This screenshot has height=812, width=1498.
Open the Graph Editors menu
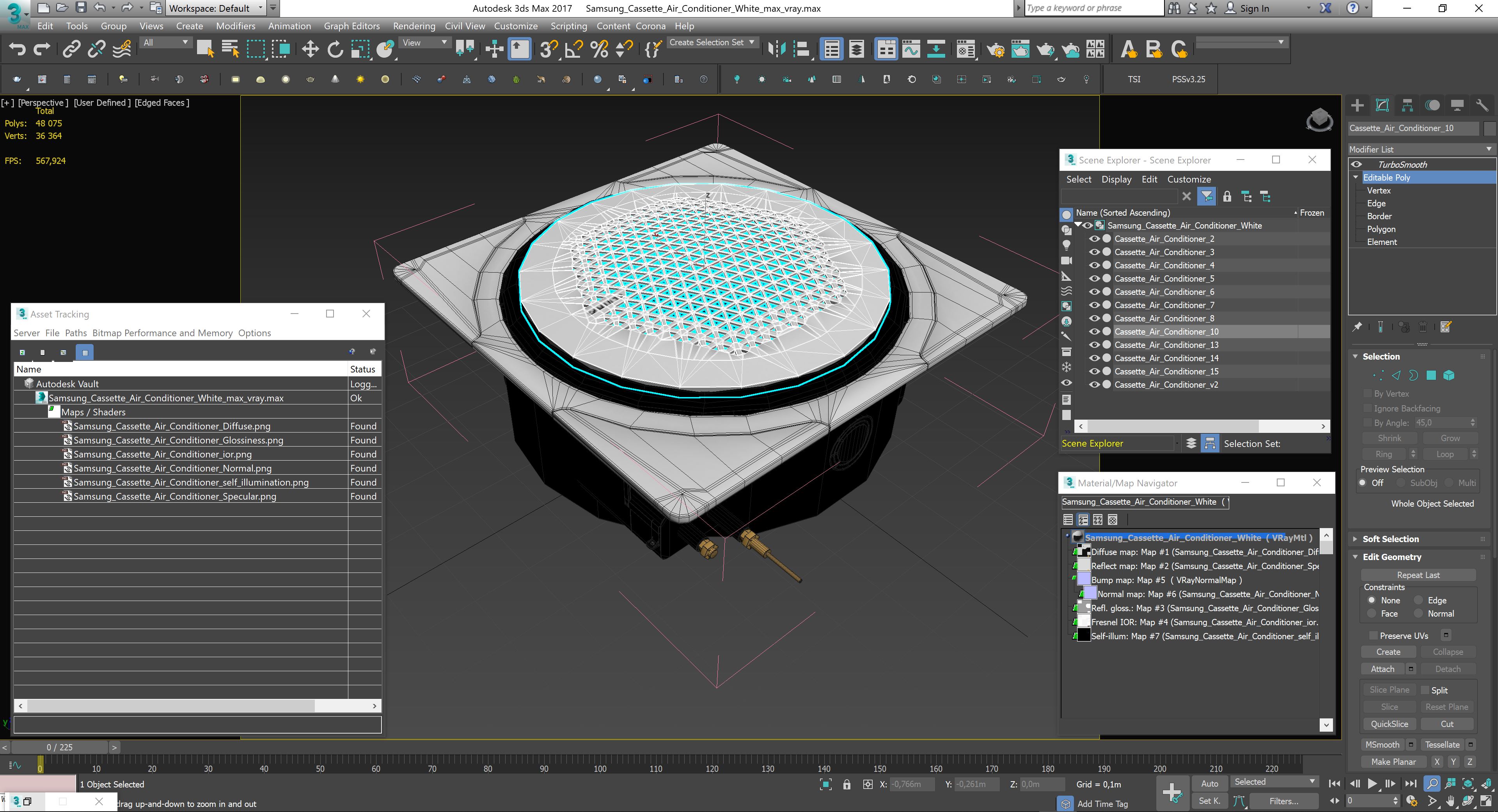[x=351, y=26]
